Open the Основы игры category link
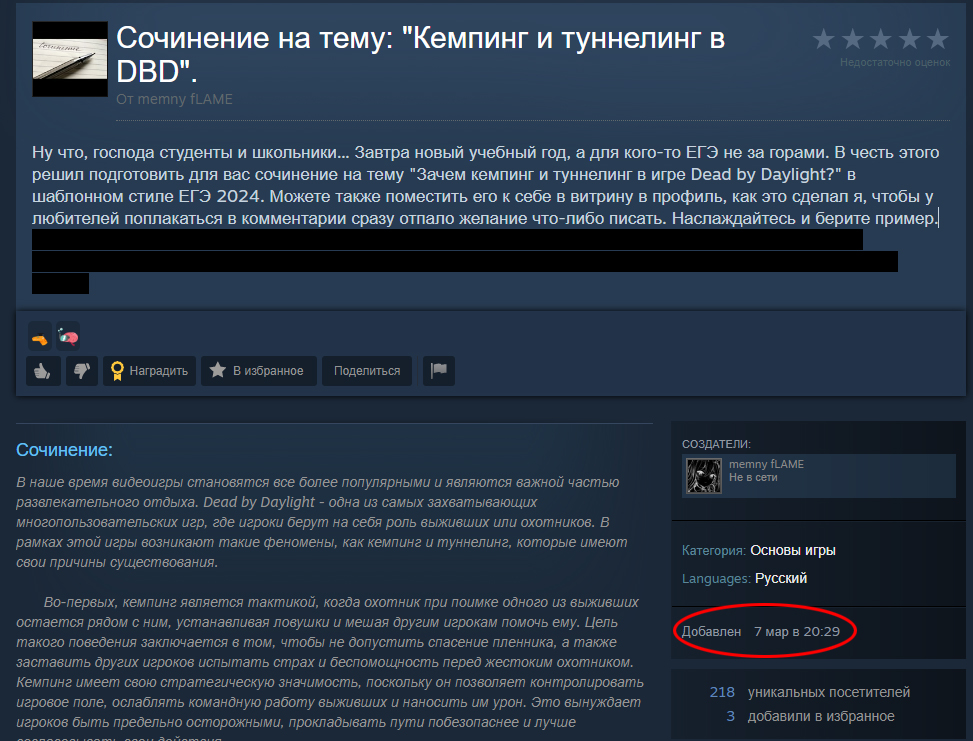The width and height of the screenshot is (973, 741). pos(792,550)
